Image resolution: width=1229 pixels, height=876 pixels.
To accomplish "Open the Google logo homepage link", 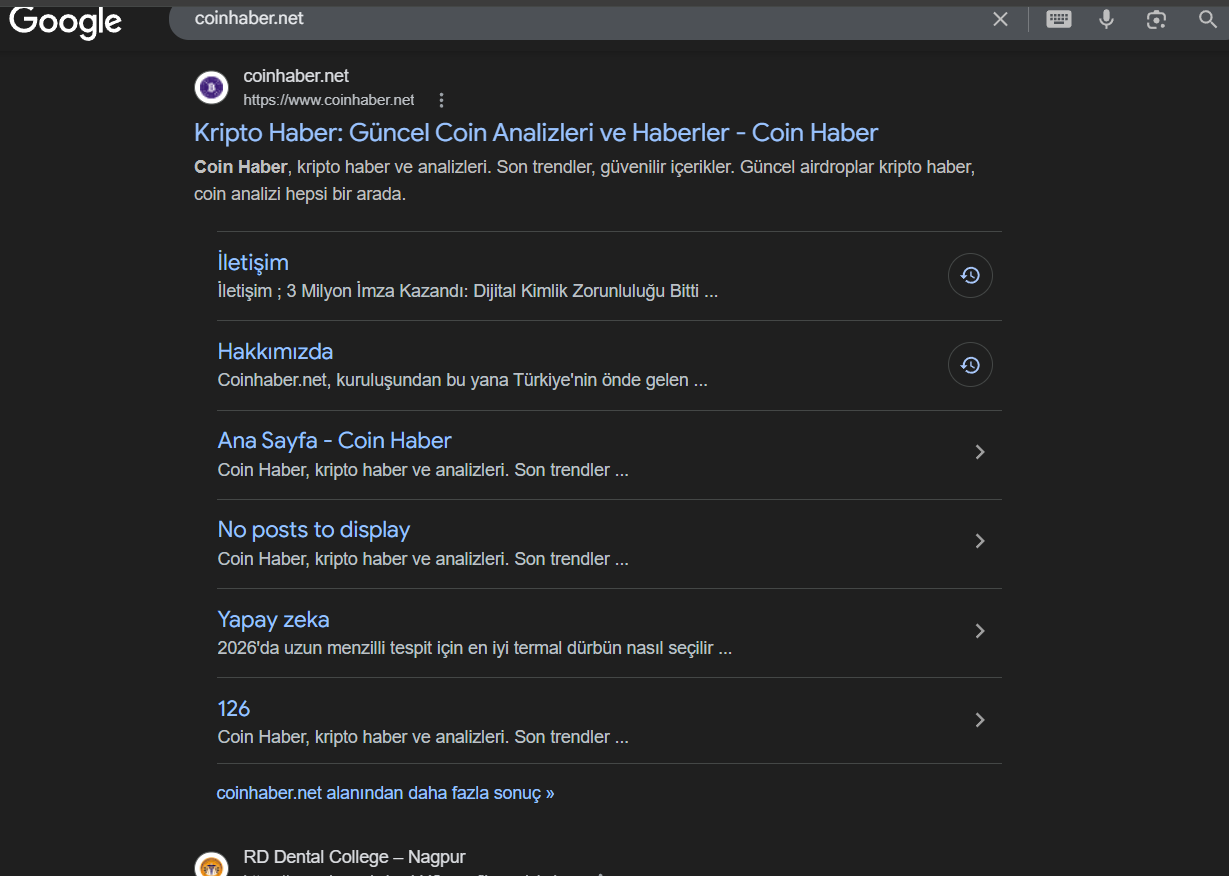I will coord(65,20).
